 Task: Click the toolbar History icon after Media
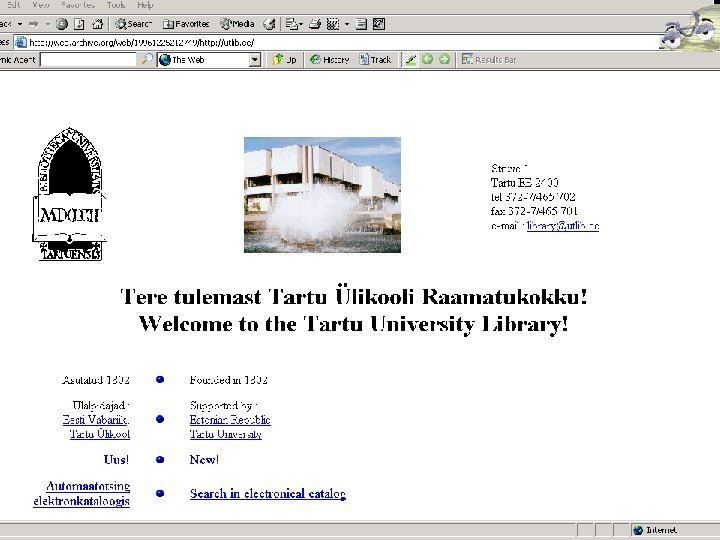tap(270, 24)
